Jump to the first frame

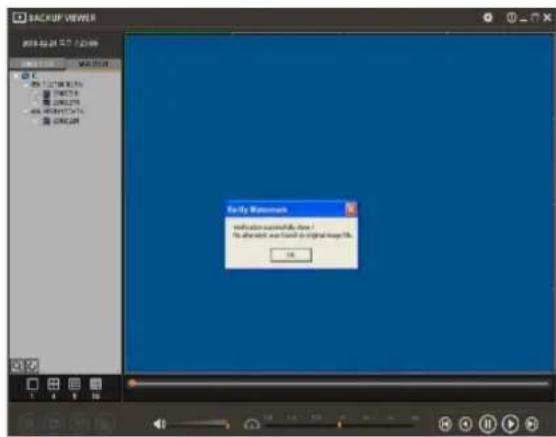445,424
